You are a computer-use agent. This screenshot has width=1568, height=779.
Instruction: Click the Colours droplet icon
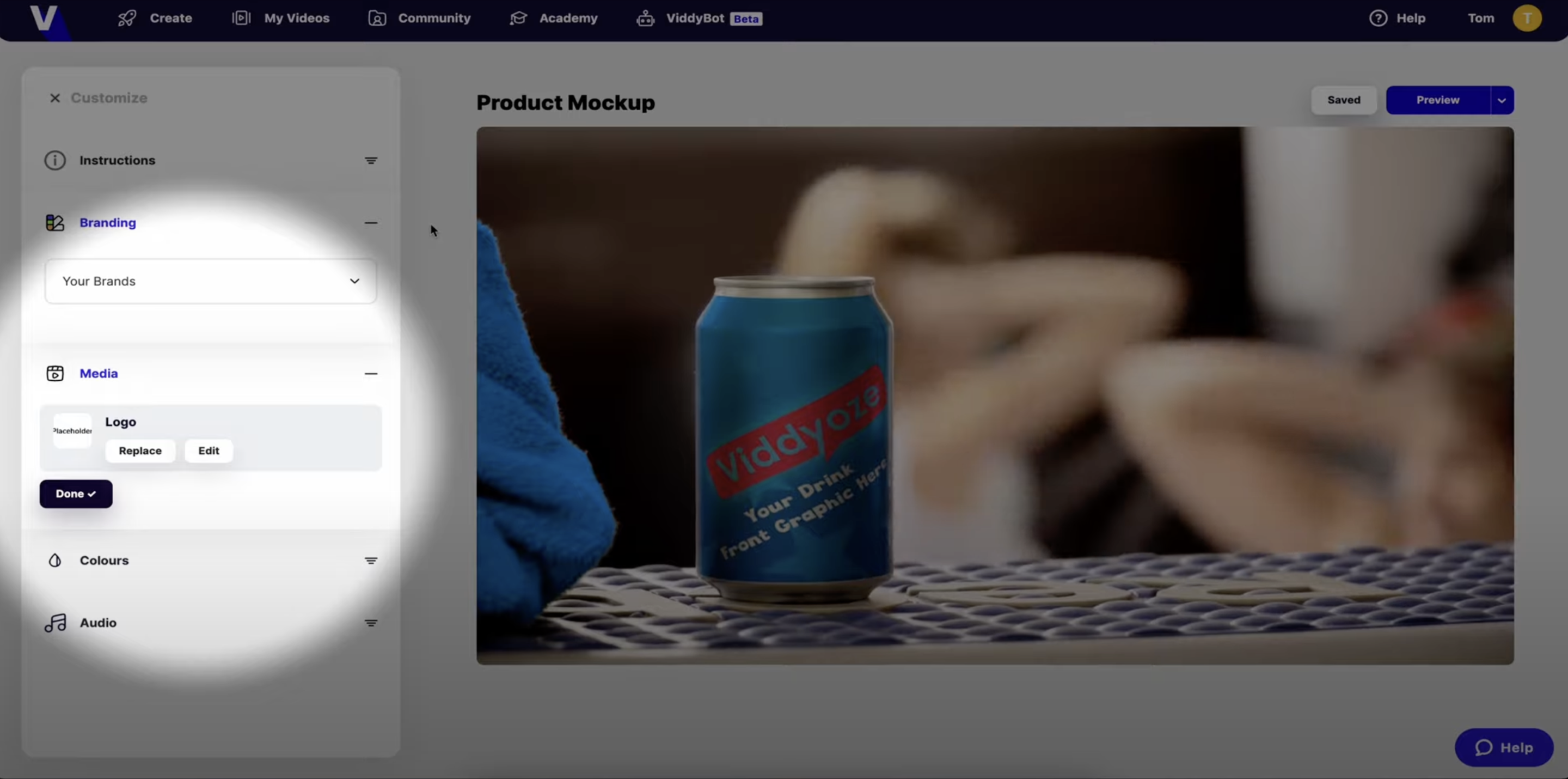(x=55, y=561)
